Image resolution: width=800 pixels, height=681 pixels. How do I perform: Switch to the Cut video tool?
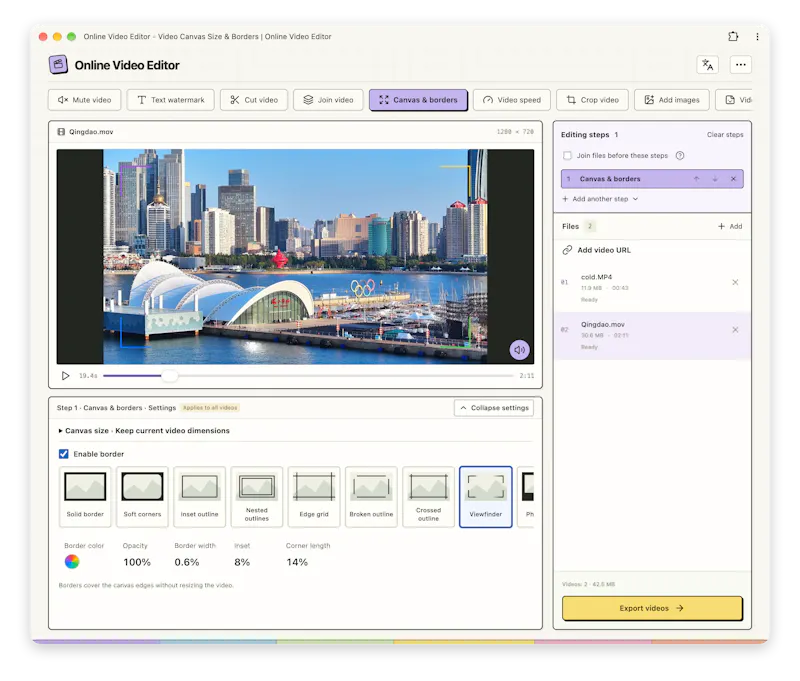254,100
